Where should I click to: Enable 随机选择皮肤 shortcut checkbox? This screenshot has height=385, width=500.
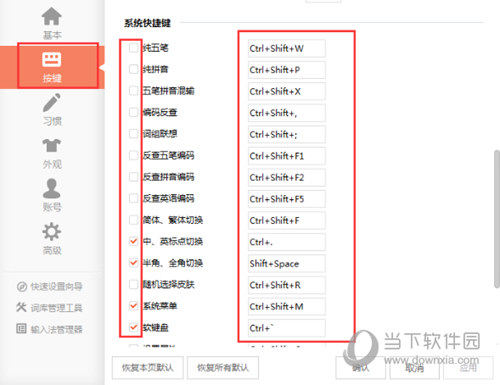(x=133, y=284)
